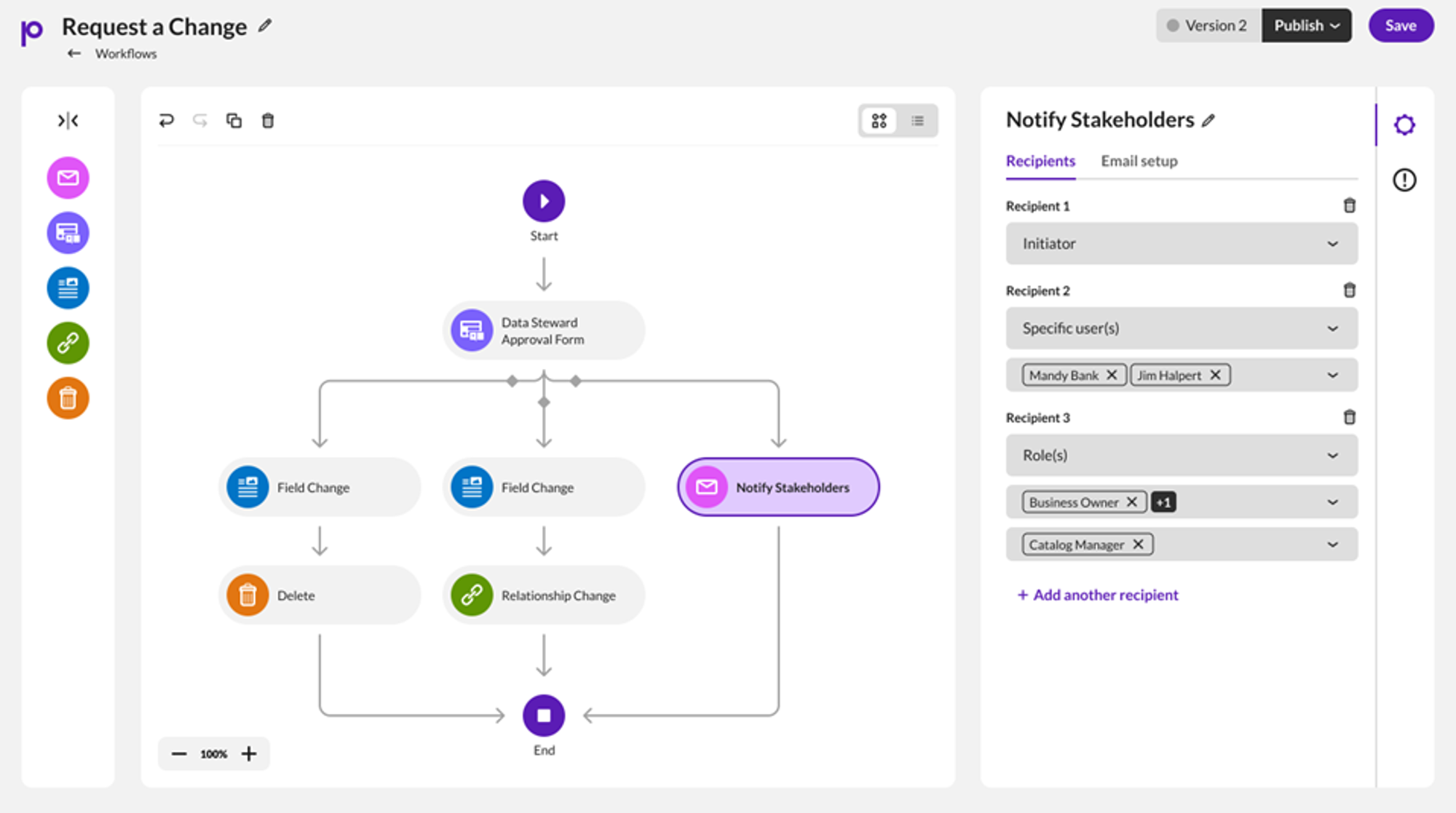Expand the Recipient 2 specific users dropdown
Image resolution: width=1456 pixels, height=813 pixels.
pyautogui.click(x=1334, y=374)
